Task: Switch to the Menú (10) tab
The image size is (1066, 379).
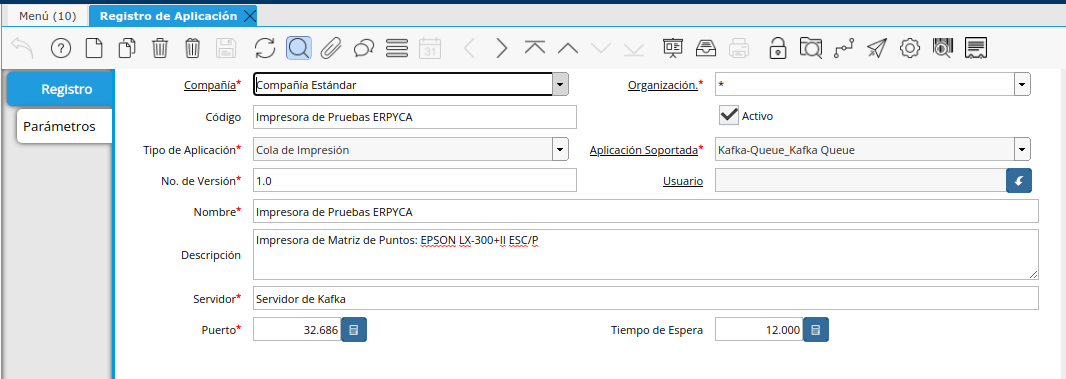Action: coord(47,16)
